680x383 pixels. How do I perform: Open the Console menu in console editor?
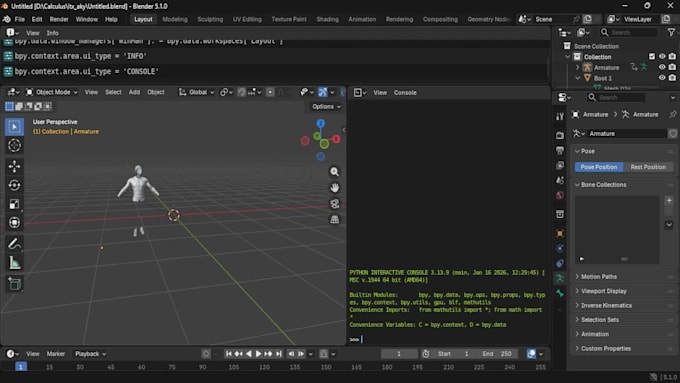click(x=405, y=92)
